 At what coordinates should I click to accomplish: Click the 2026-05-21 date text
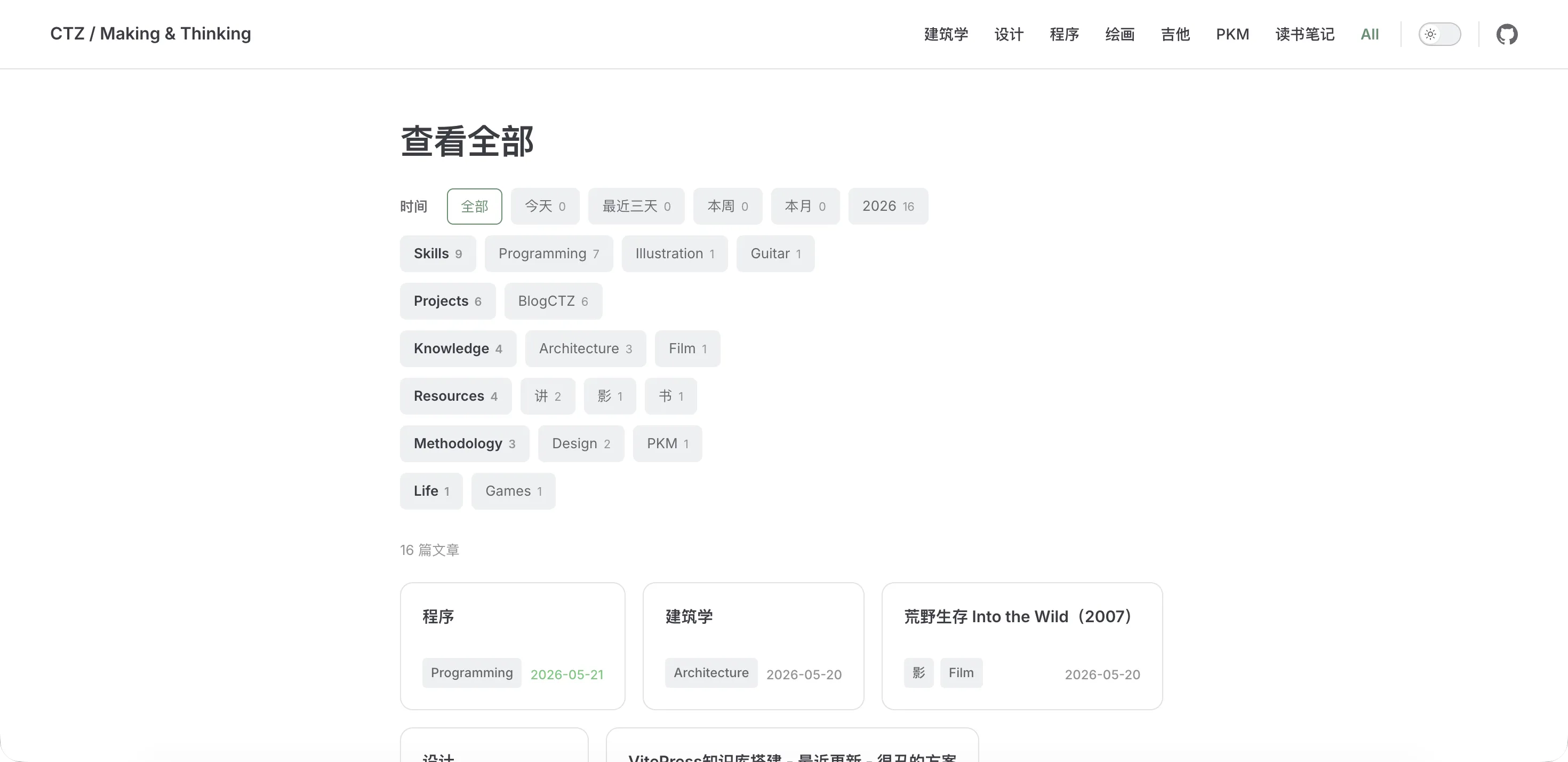[567, 675]
